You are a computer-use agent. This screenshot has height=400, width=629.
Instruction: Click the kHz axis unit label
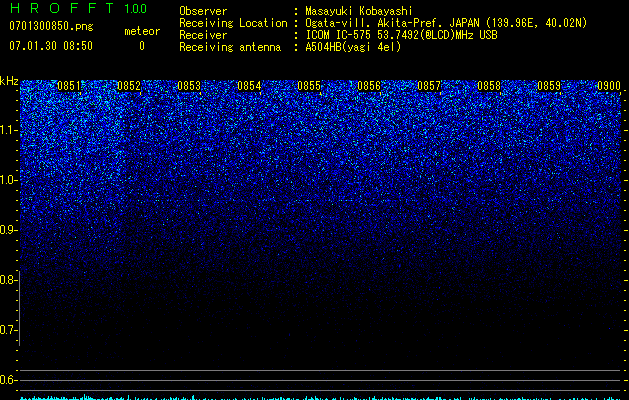tap(9, 81)
